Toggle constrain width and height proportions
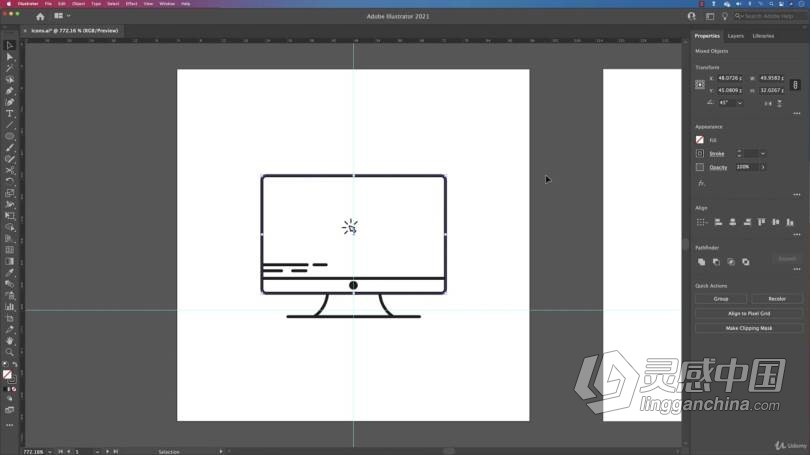Screen dimensions: 810x455 tap(796, 84)
